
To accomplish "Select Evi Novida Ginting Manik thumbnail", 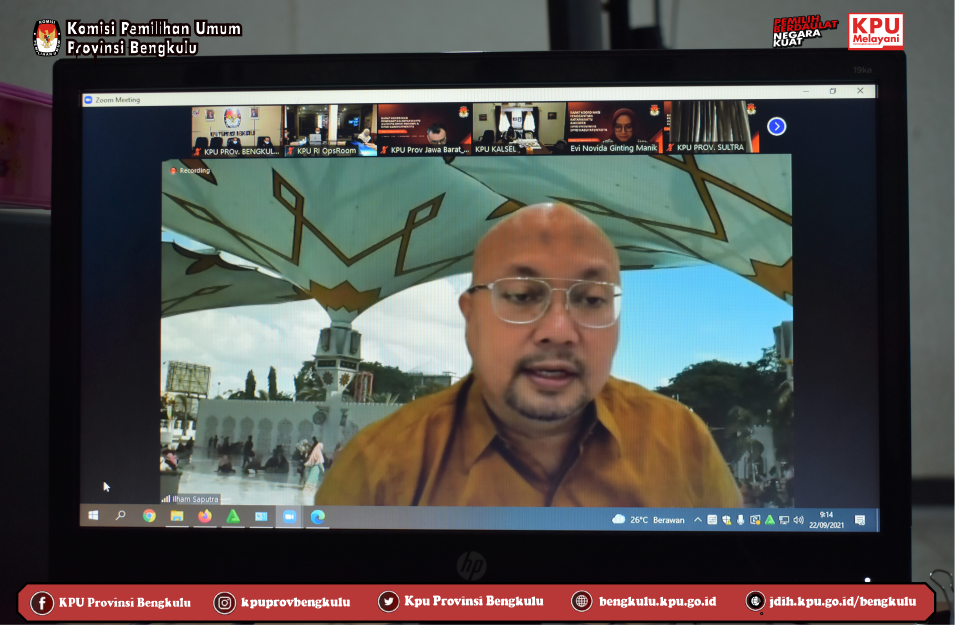I will point(614,128).
